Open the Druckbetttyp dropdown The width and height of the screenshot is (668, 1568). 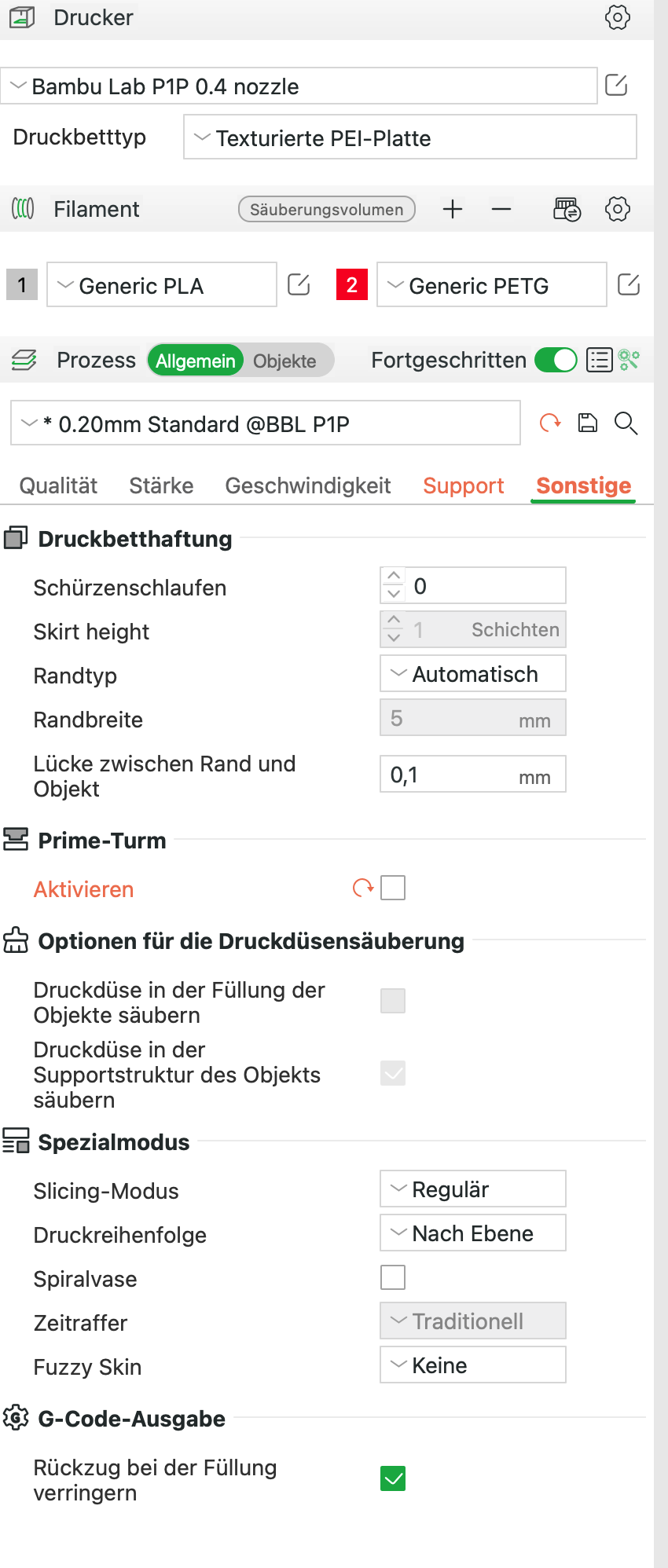tap(409, 137)
